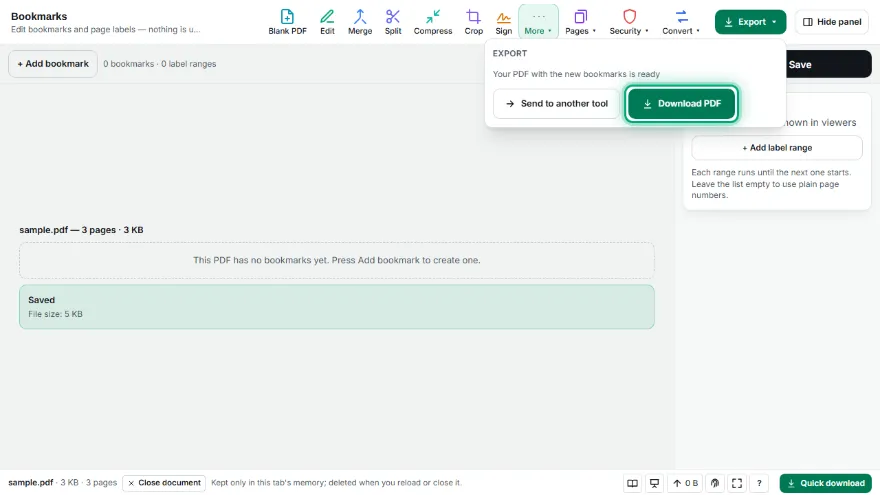Screen dimensions: 880x495
Task: Click the '0 bookmarks · 0 label ranges' text
Action: [x=159, y=64]
